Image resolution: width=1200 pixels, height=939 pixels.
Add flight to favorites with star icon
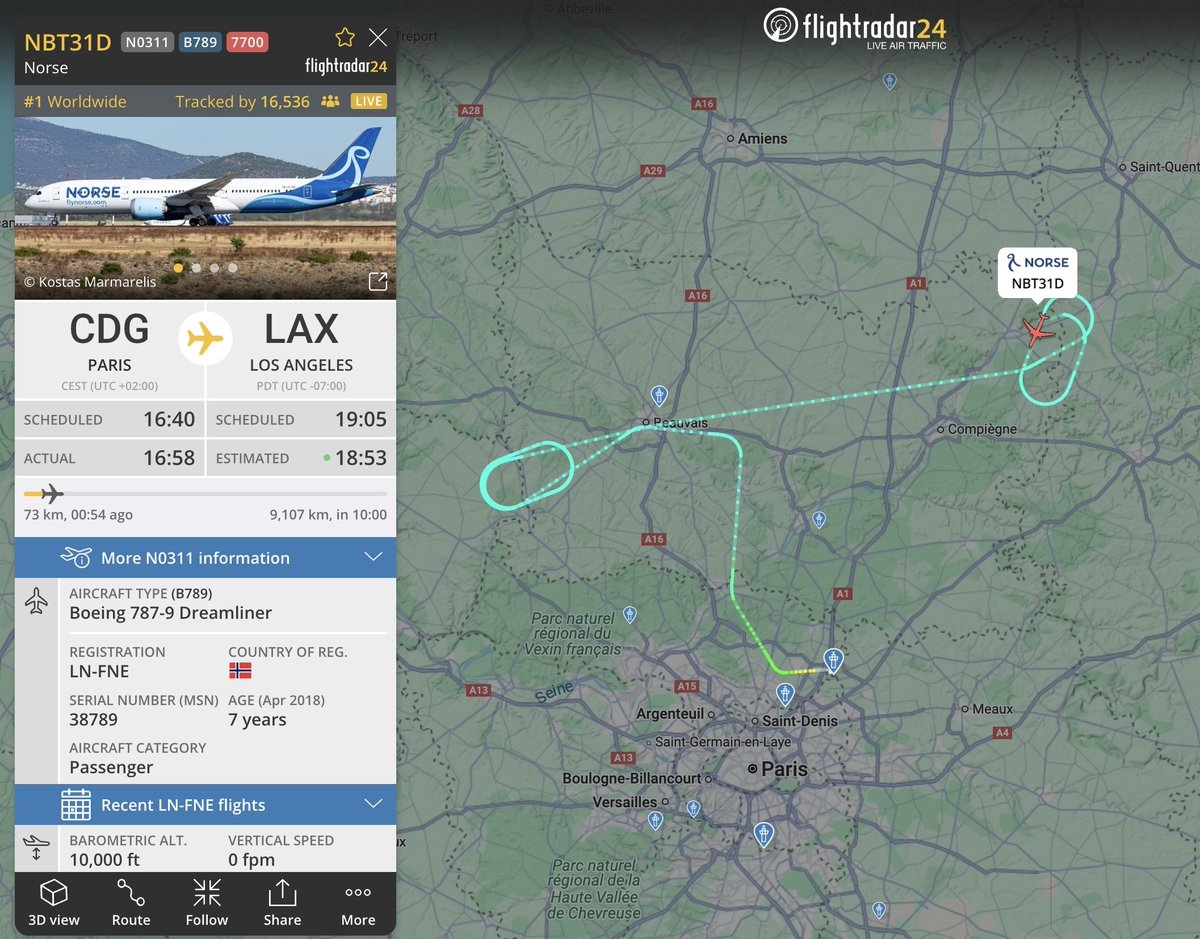point(345,38)
